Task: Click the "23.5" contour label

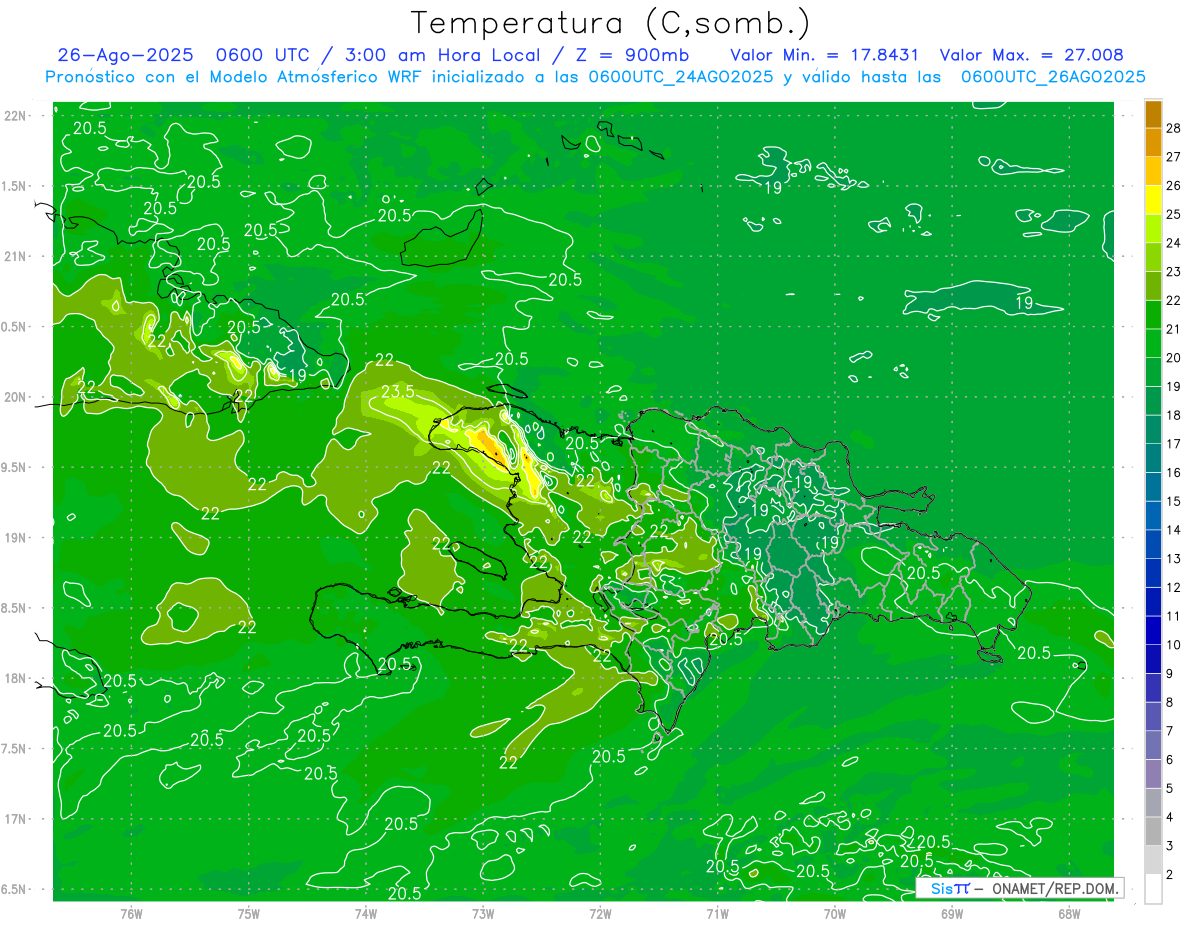Action: 397,392
